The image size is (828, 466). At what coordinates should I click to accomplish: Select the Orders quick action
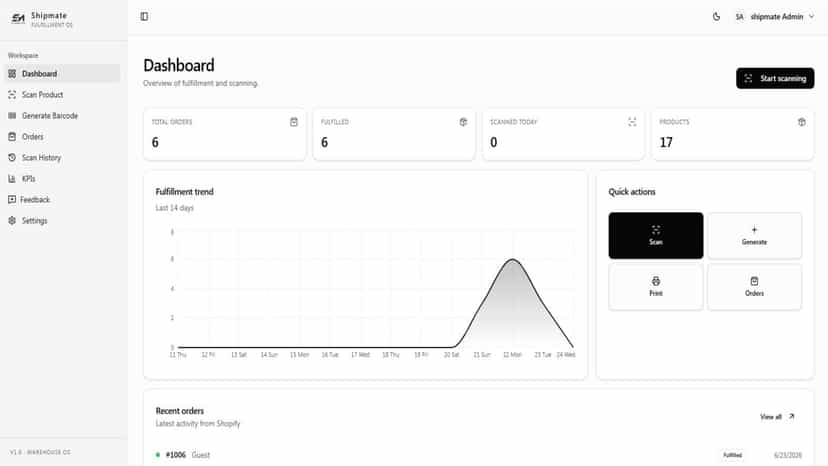(754, 287)
